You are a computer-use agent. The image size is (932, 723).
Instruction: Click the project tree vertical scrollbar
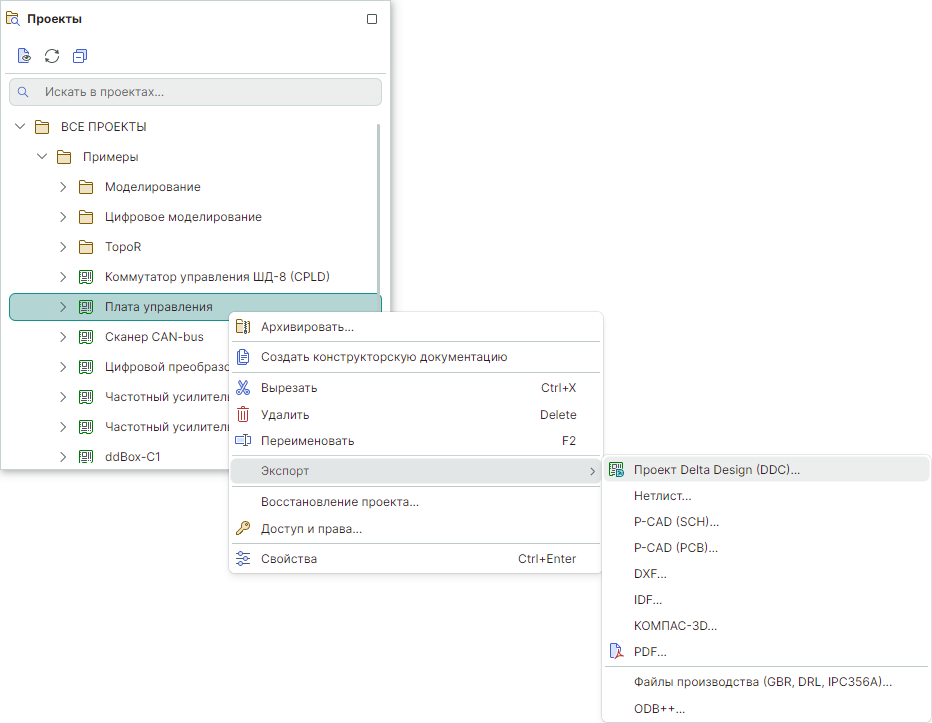coord(378,200)
